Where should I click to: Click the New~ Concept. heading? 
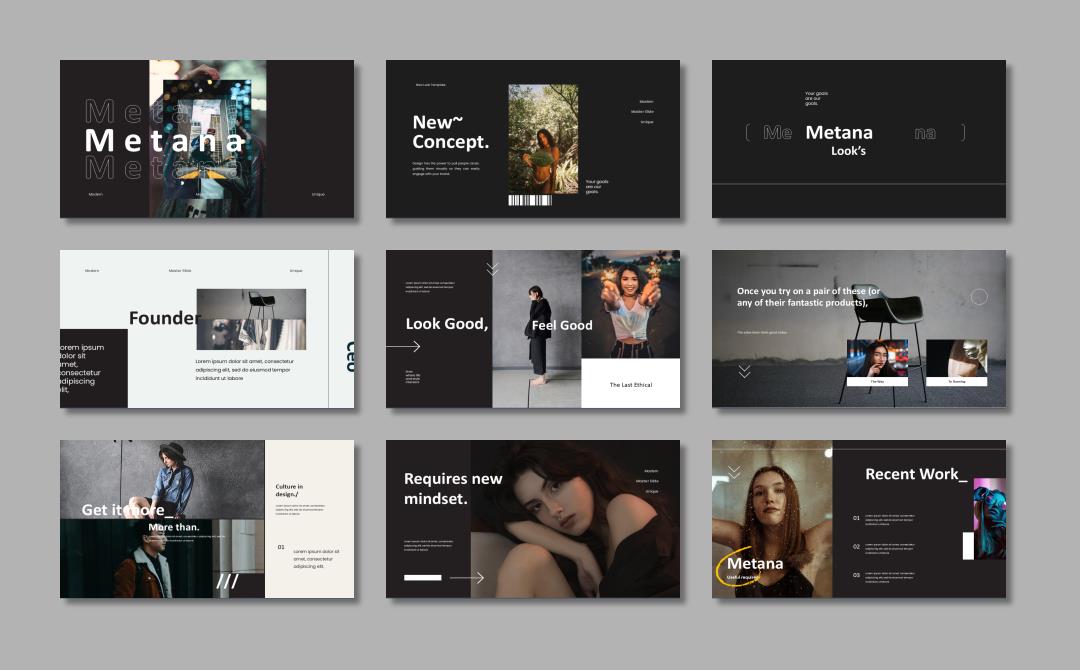(x=450, y=132)
